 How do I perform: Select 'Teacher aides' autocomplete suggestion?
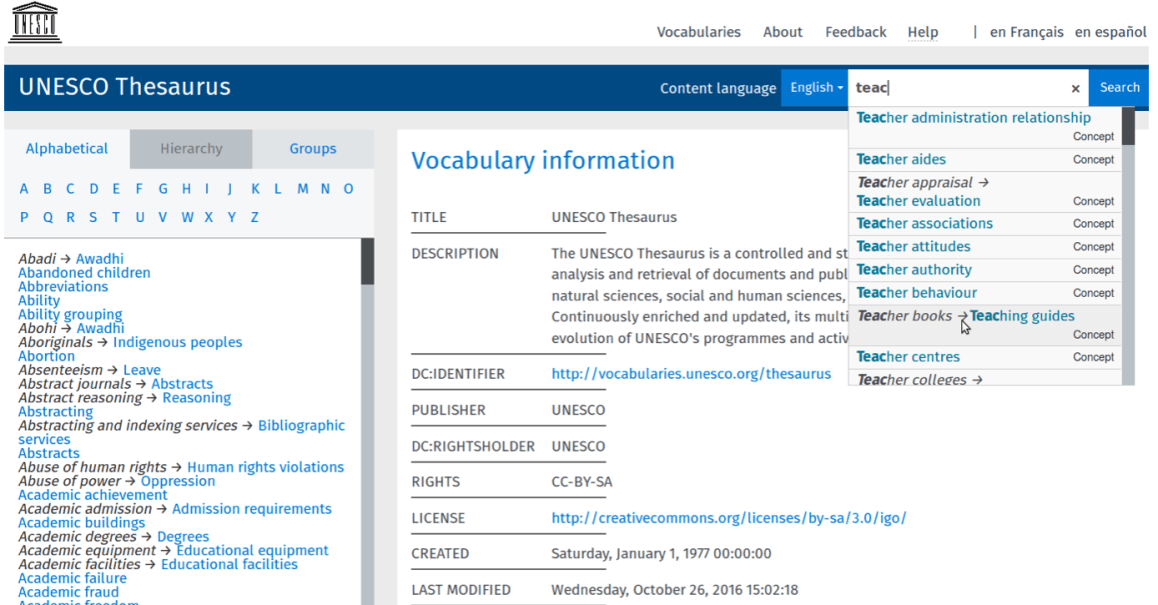[901, 160]
